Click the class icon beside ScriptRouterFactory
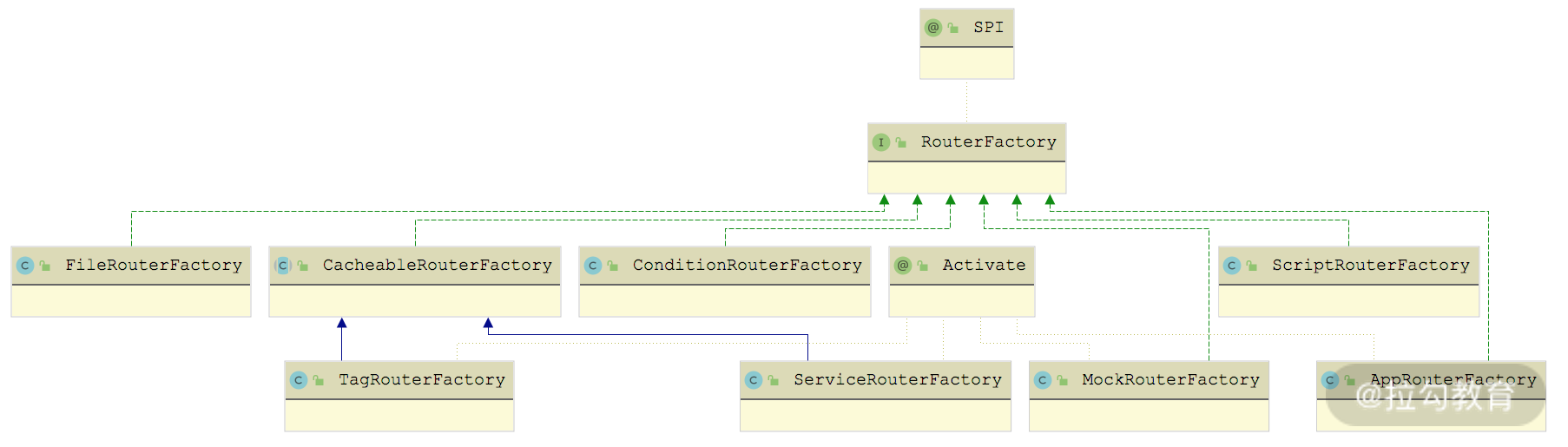1568x447 pixels. point(1232,266)
